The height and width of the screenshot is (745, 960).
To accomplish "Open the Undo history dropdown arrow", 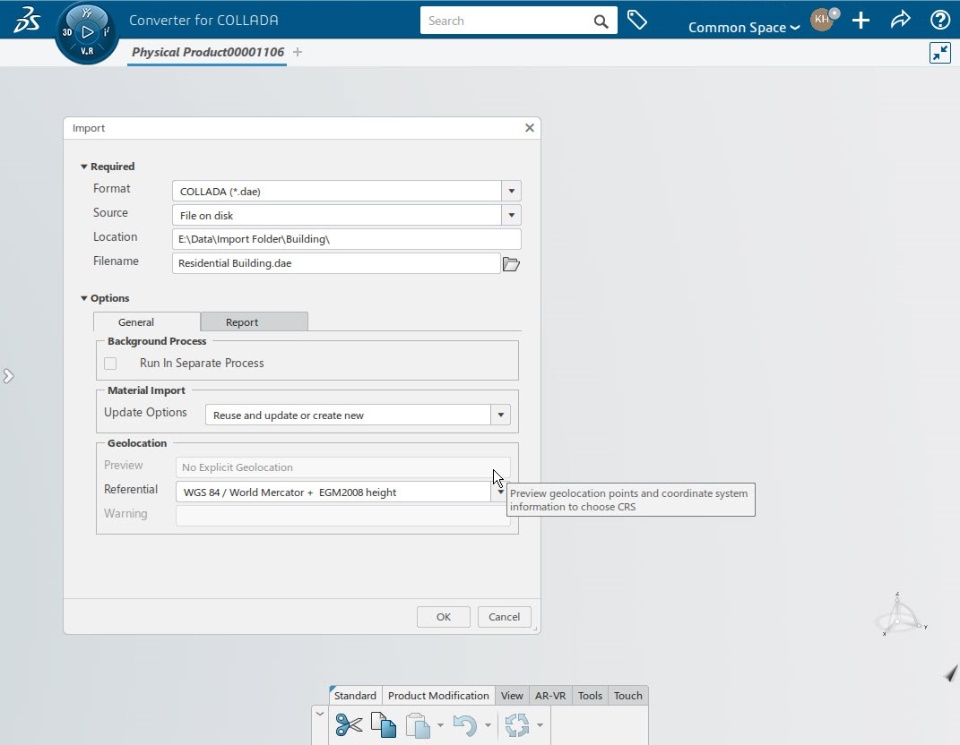I will click(x=487, y=725).
